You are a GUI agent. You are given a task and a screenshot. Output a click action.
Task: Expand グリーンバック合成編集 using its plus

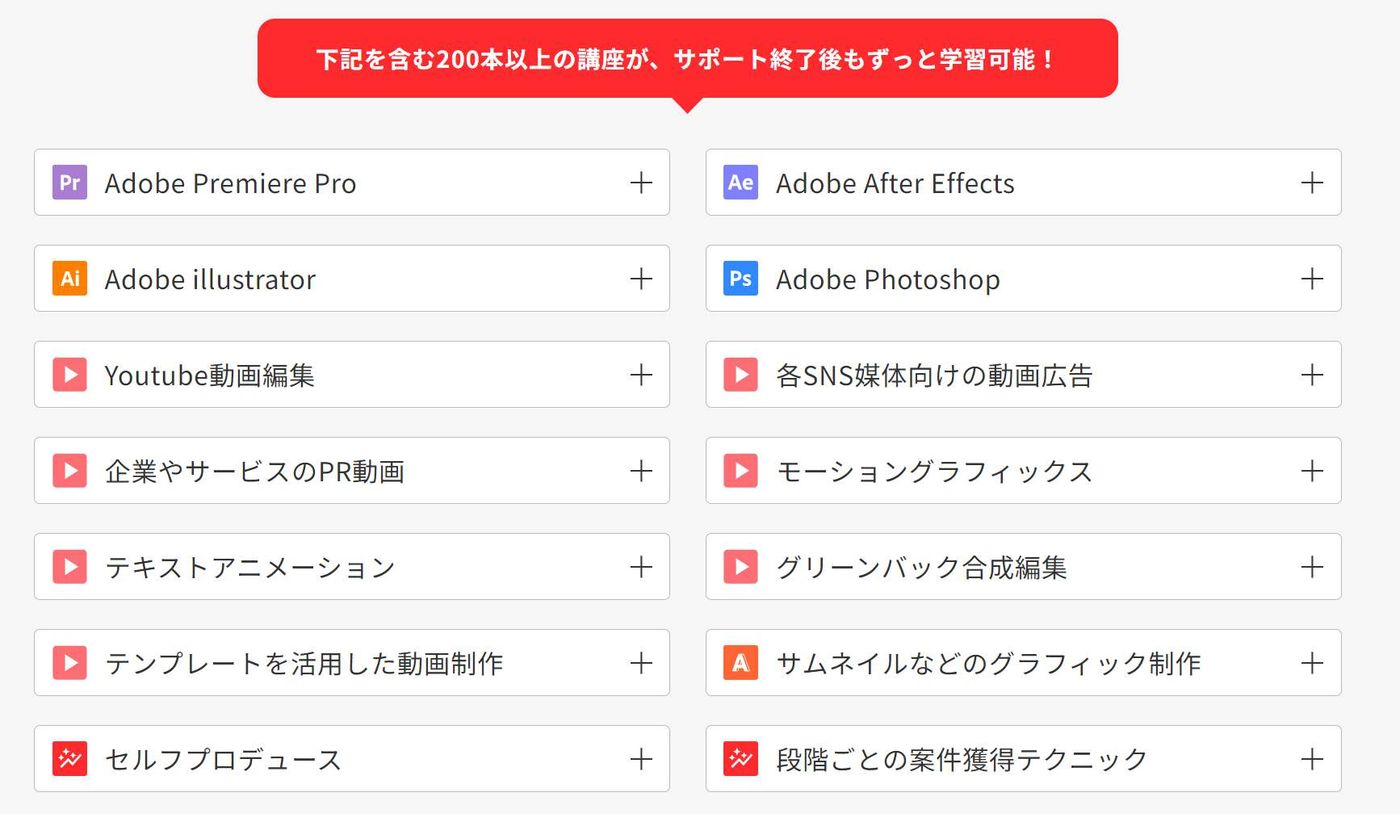pyautogui.click(x=1312, y=567)
